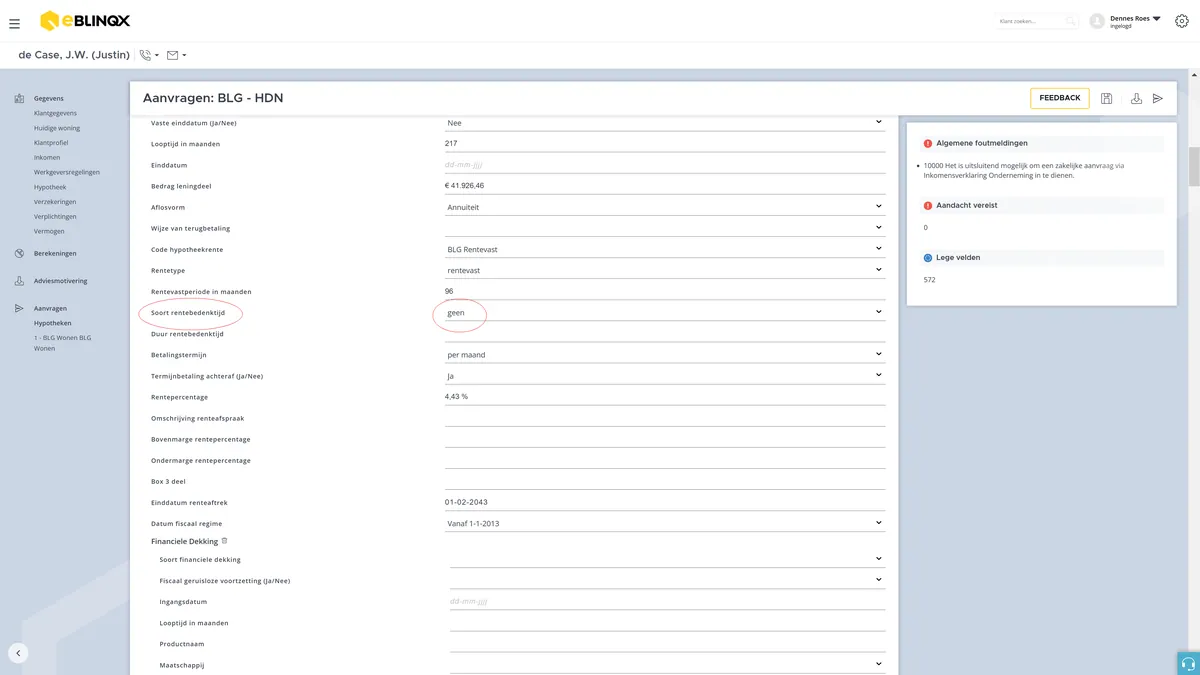Open the Soort rentebedenktijd dropdown
Viewport: 1200px width, 675px height.
(665, 313)
